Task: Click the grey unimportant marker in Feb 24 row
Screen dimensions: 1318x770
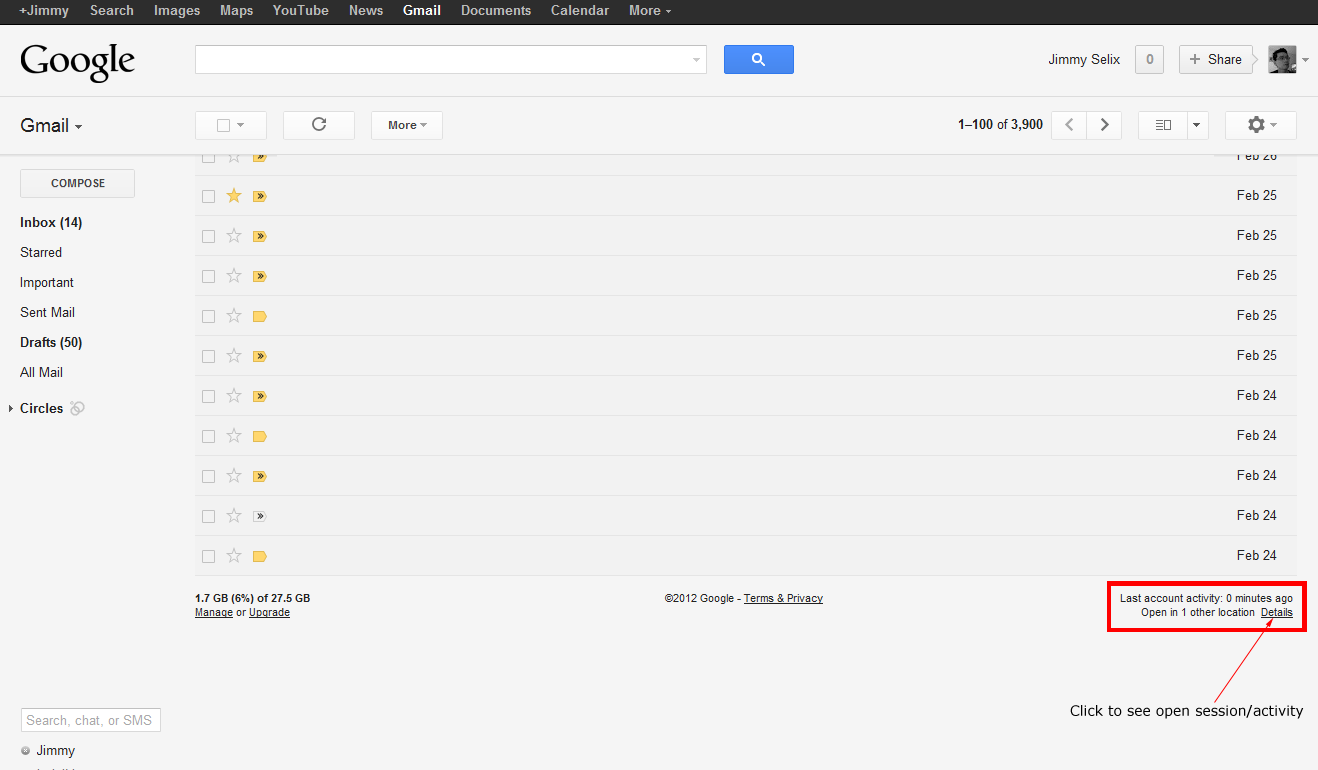Action: 260,516
